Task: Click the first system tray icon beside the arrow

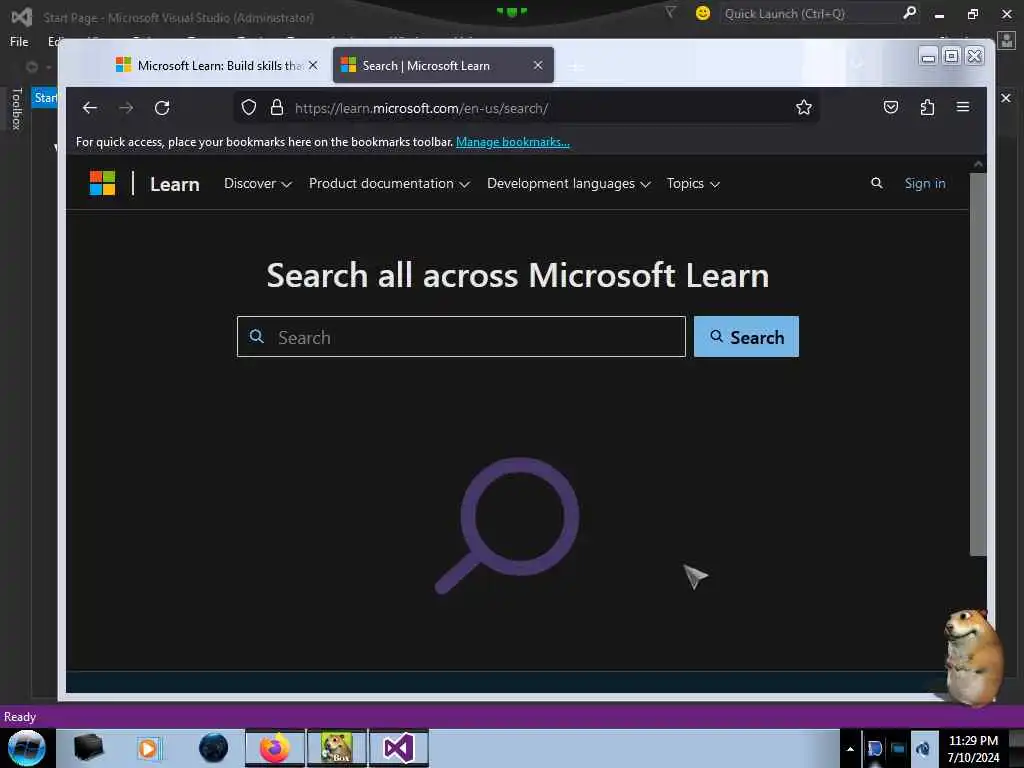Action: [875, 748]
